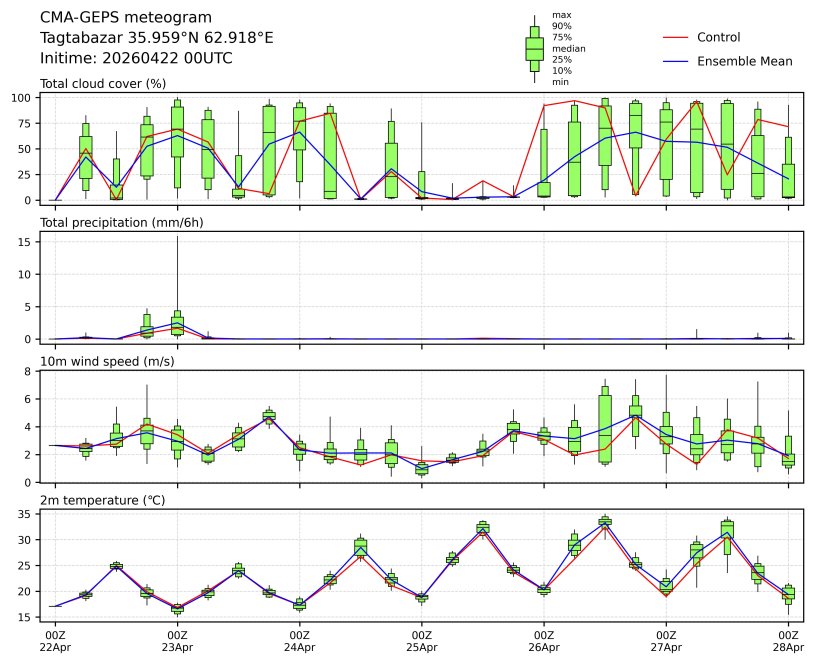
Task: Click the red Control line sample
Action: [676, 37]
